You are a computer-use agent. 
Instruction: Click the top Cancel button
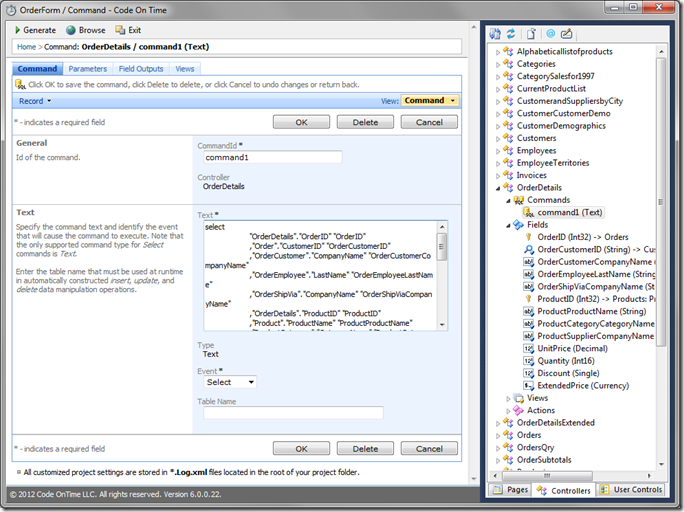click(x=429, y=122)
